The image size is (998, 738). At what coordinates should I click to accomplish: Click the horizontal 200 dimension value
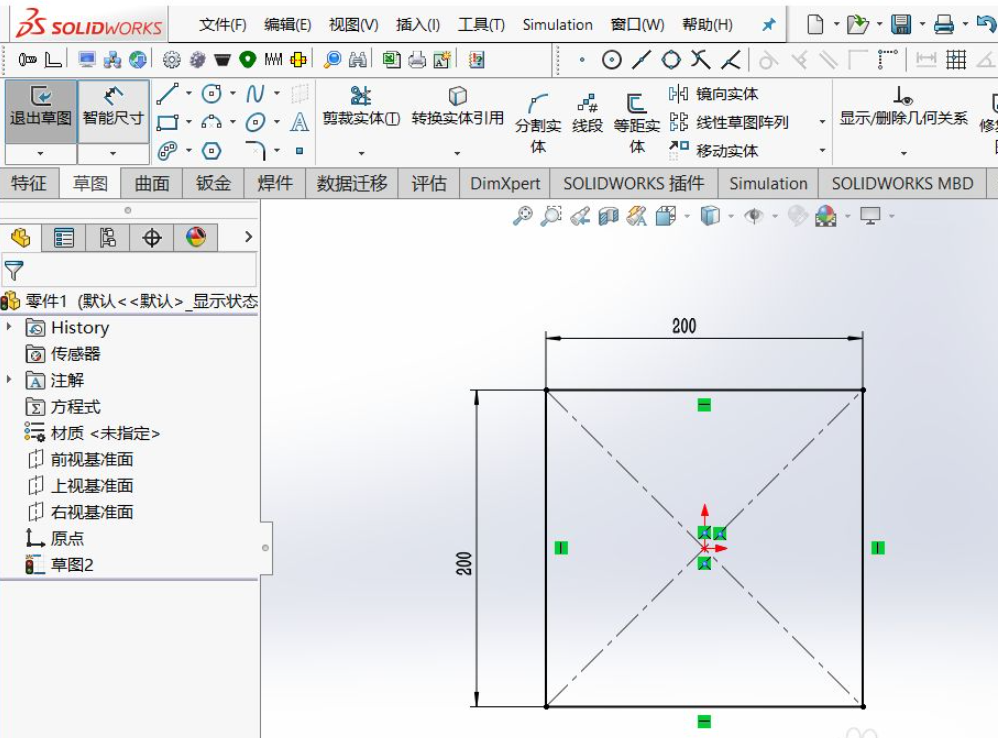pos(684,326)
